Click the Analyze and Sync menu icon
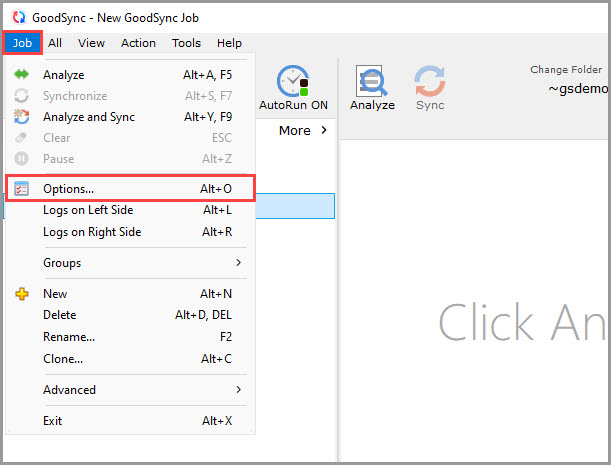Image resolution: width=611 pixels, height=465 pixels. click(22, 117)
